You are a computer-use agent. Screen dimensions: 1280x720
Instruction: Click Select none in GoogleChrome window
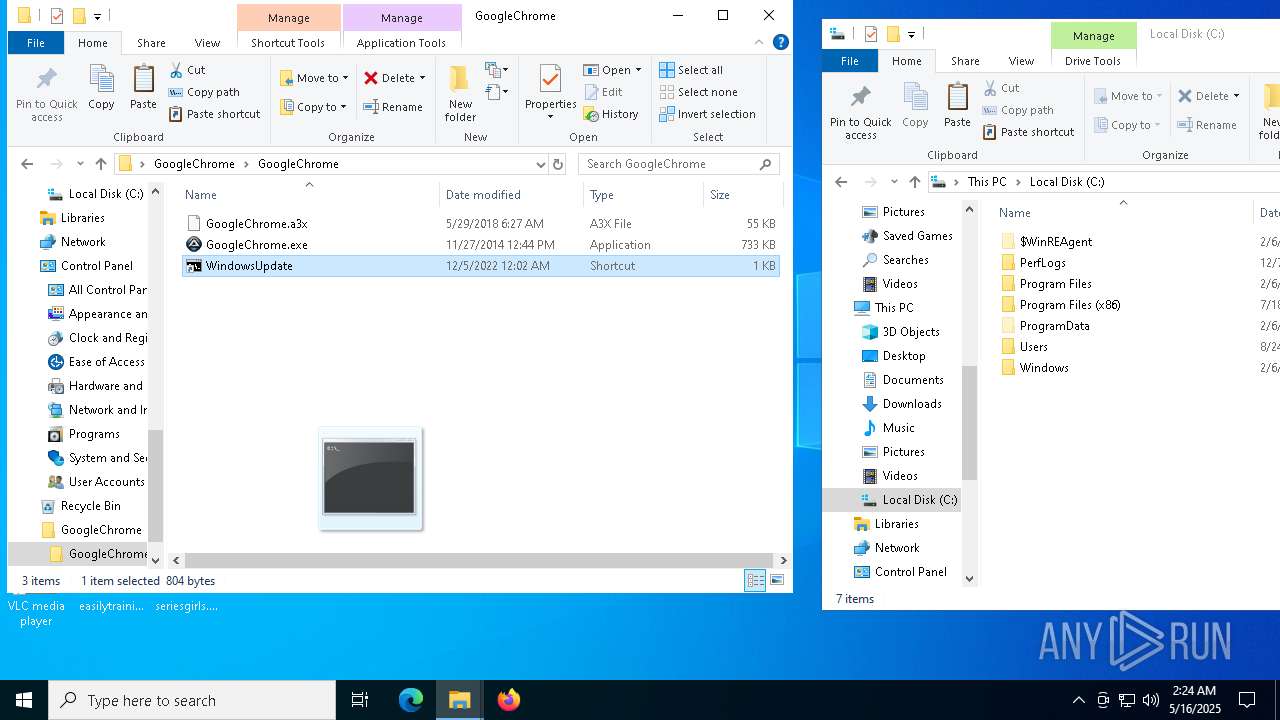tap(698, 92)
